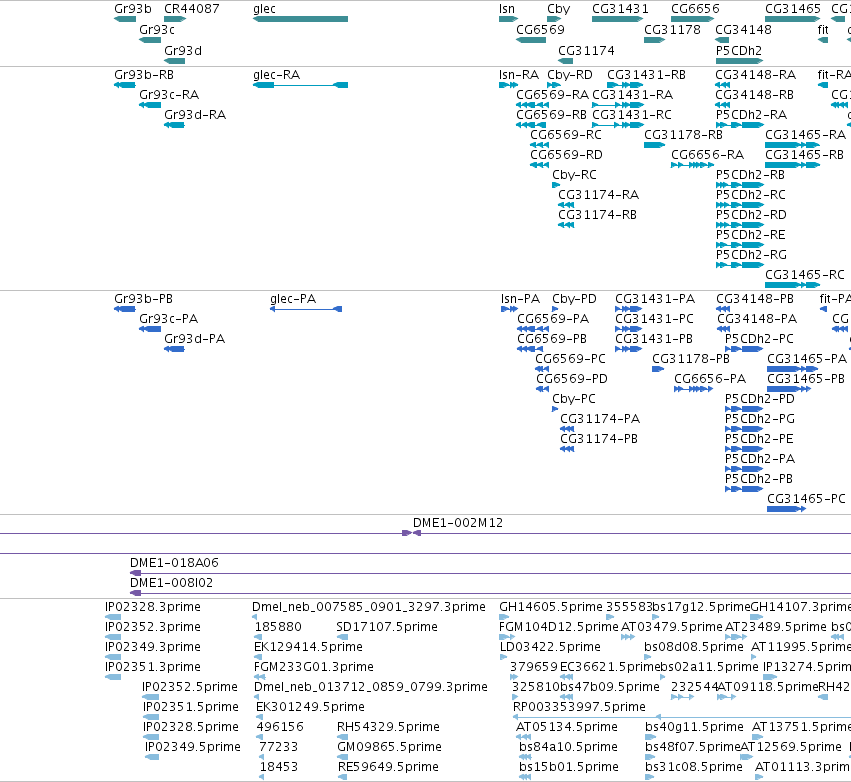Click the Gr93d gene label

[183, 50]
